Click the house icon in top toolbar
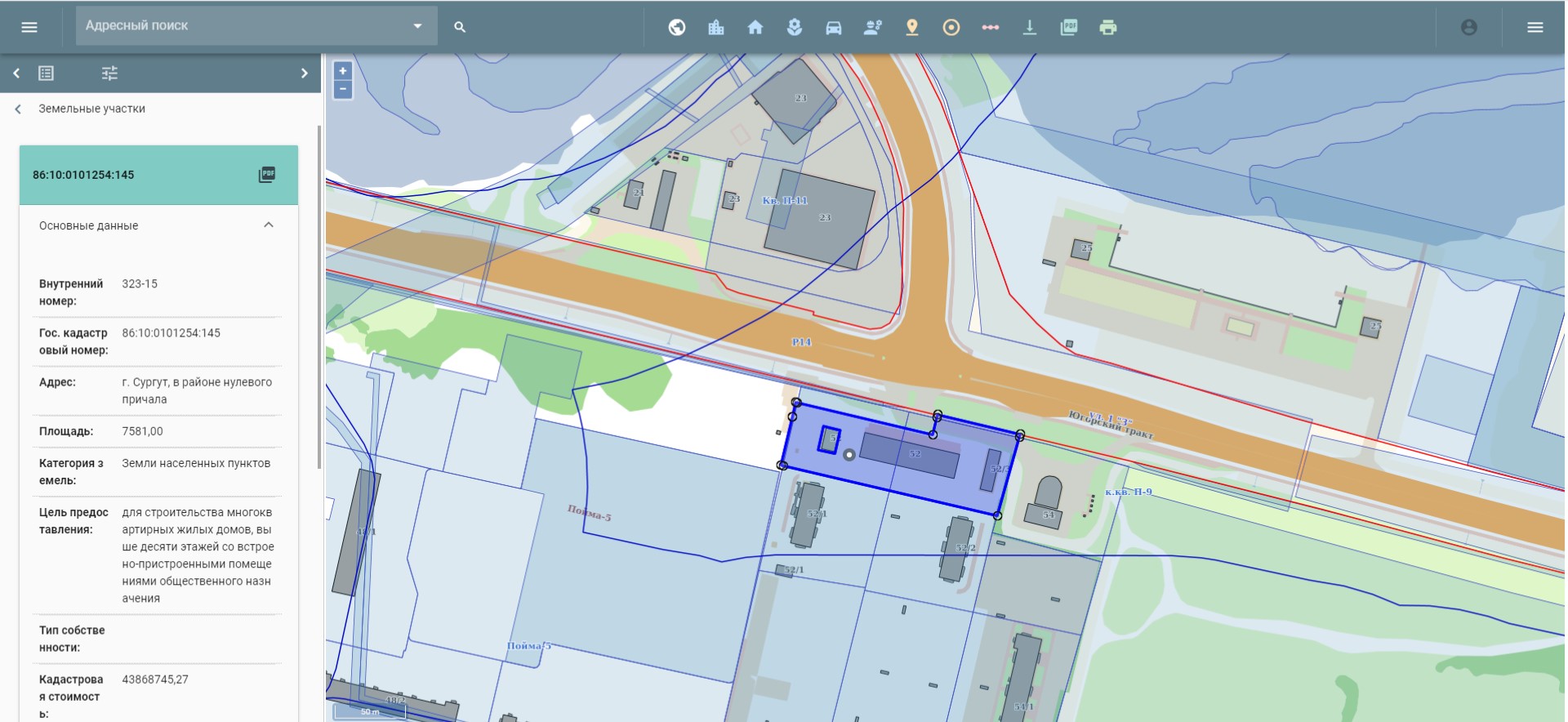The image size is (1568, 722). [x=755, y=28]
